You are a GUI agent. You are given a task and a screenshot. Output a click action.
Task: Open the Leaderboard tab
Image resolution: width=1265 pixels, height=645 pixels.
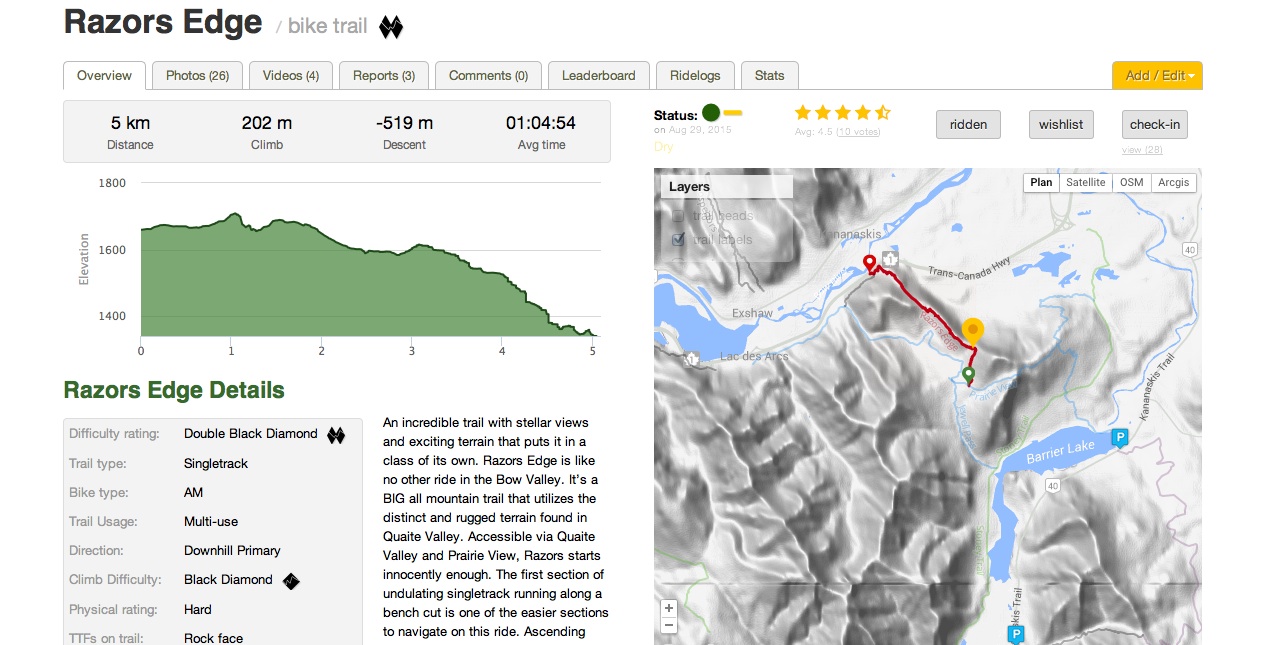tap(599, 76)
